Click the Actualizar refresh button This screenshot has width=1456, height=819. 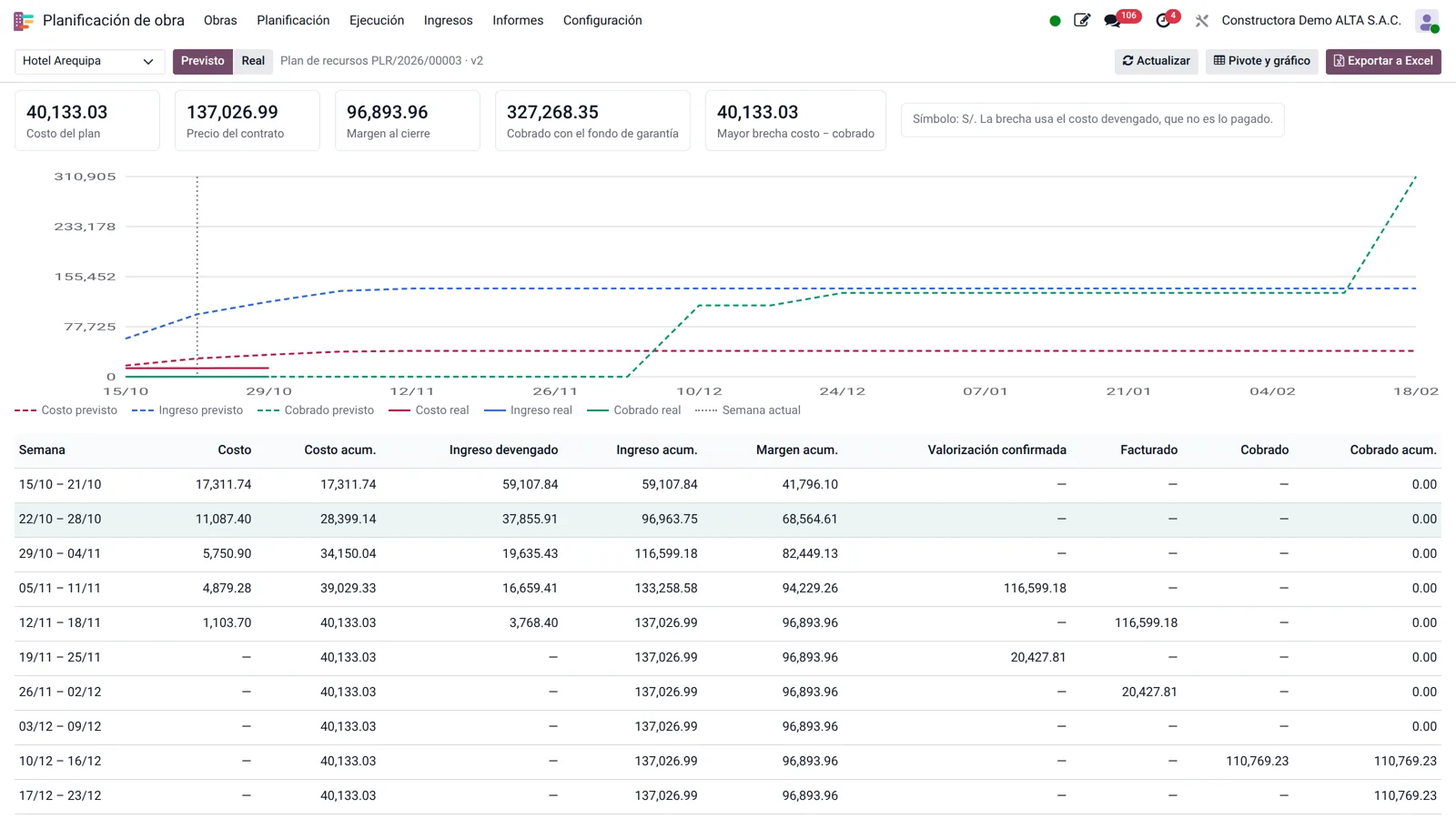(x=1156, y=61)
